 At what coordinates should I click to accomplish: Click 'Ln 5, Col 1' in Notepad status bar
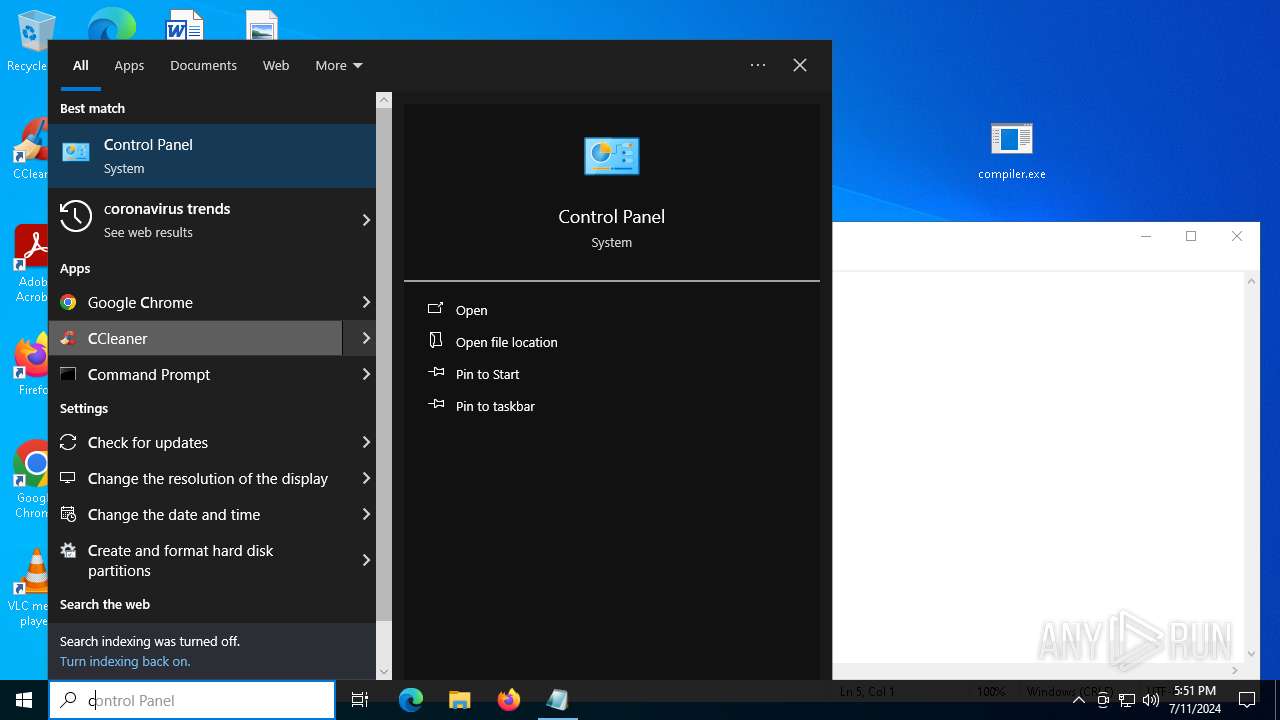(867, 691)
